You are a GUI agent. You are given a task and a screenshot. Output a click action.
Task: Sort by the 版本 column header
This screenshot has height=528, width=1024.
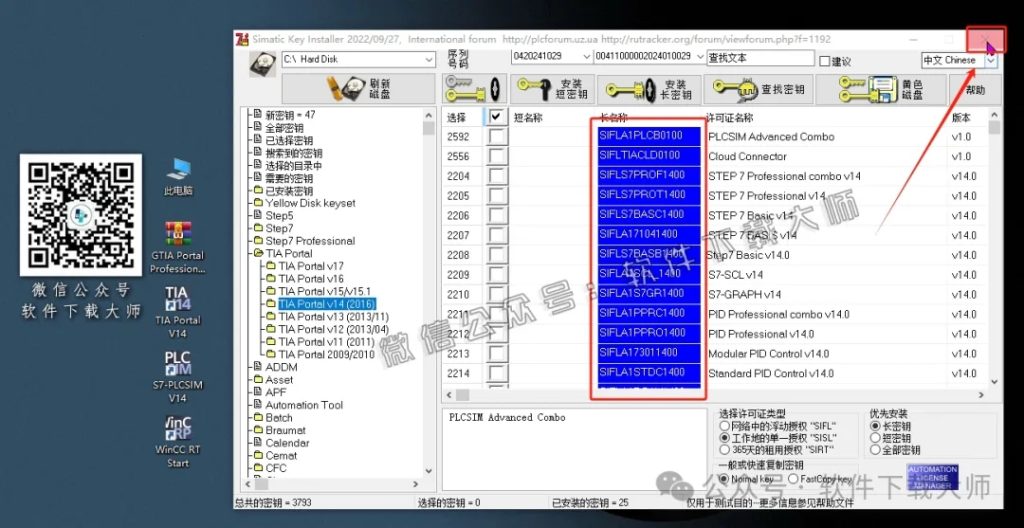pyautogui.click(x=961, y=118)
